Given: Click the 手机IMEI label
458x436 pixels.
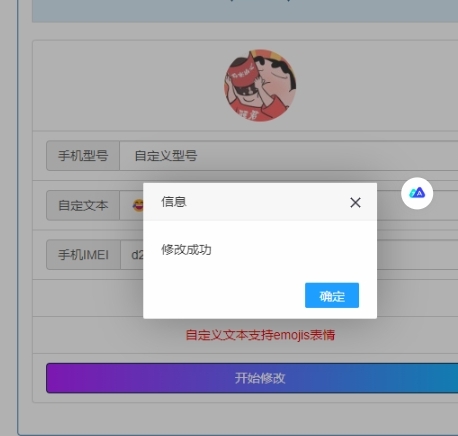Looking at the screenshot, I should coord(83,255).
